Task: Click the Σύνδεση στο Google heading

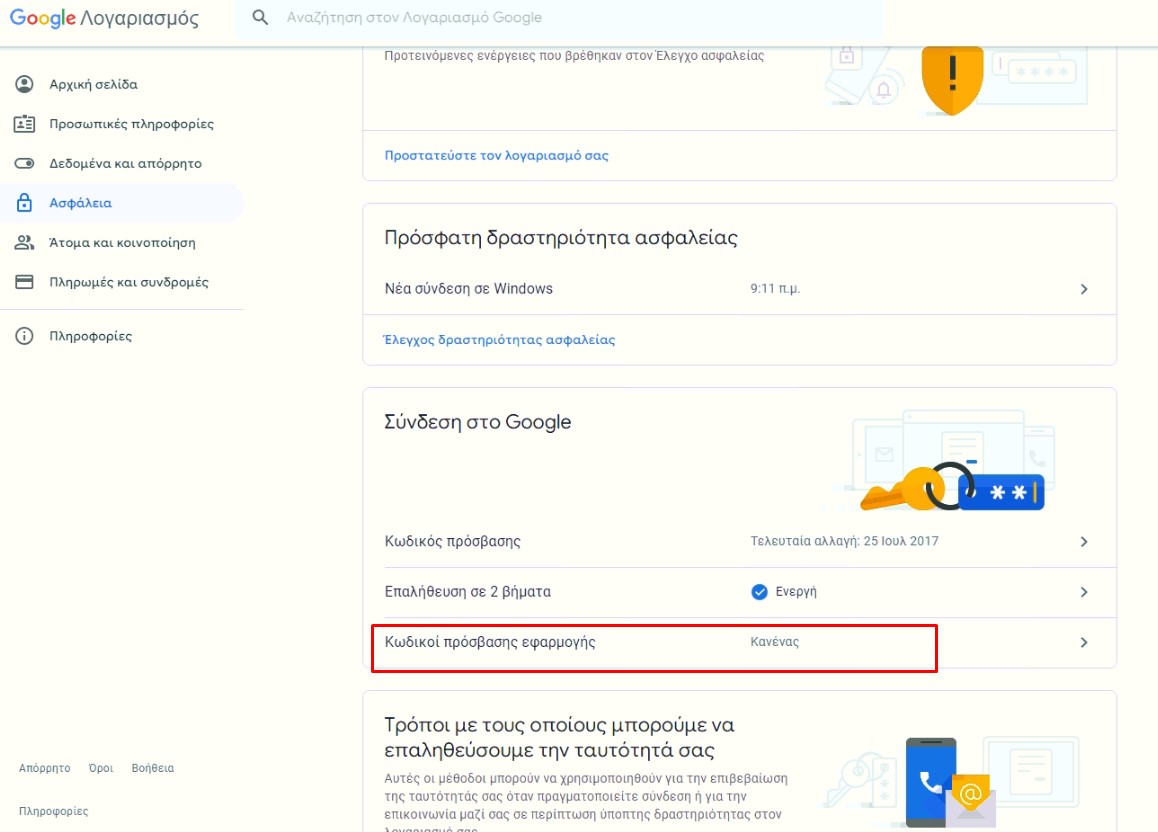Action: click(477, 422)
